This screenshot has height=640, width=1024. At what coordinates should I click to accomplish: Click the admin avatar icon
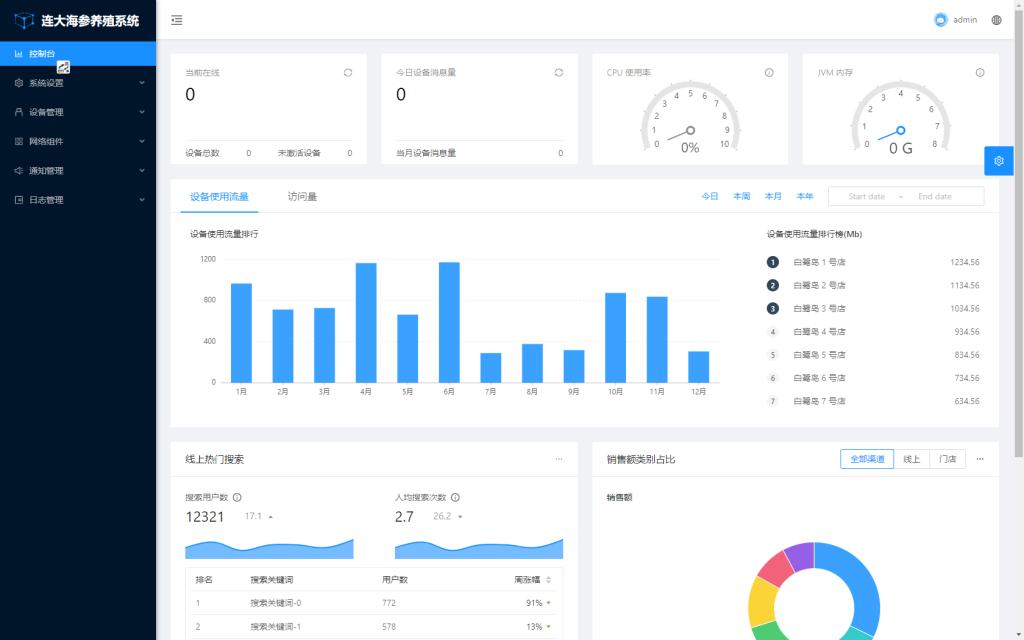pos(940,20)
